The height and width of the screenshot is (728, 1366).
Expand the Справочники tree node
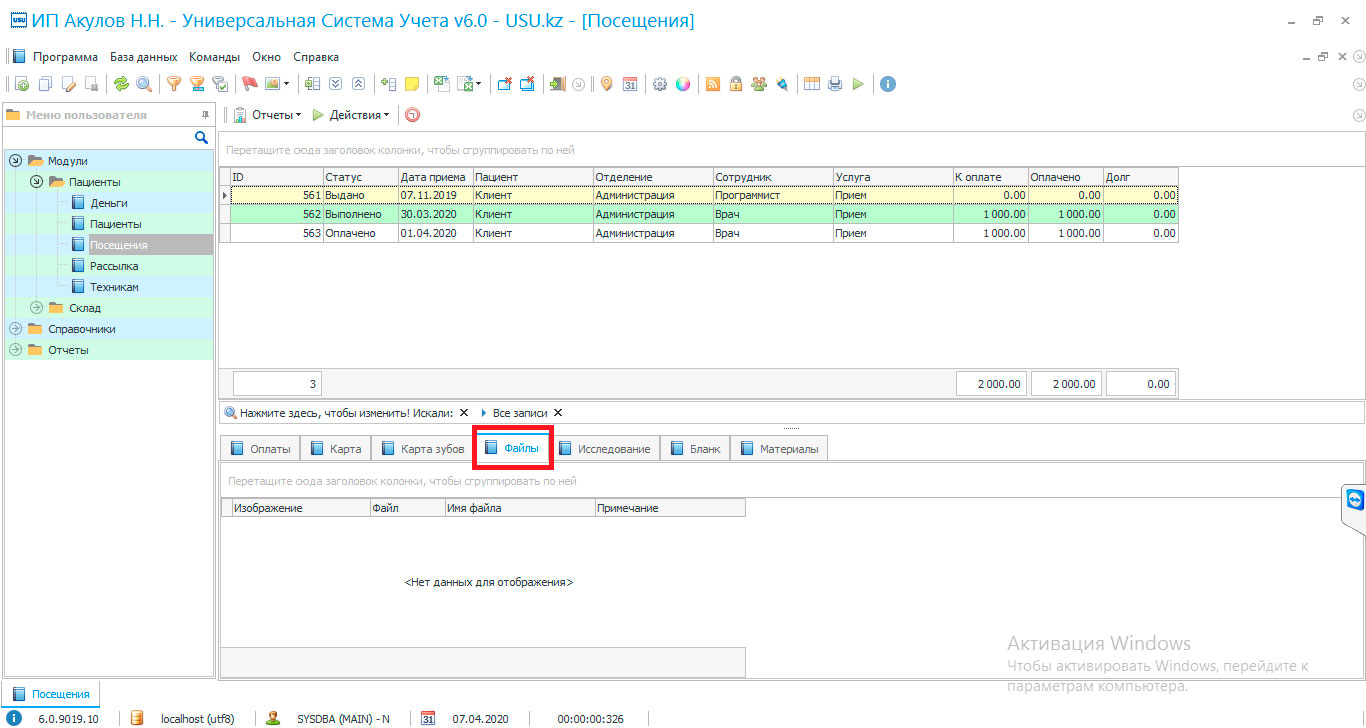[x=15, y=329]
